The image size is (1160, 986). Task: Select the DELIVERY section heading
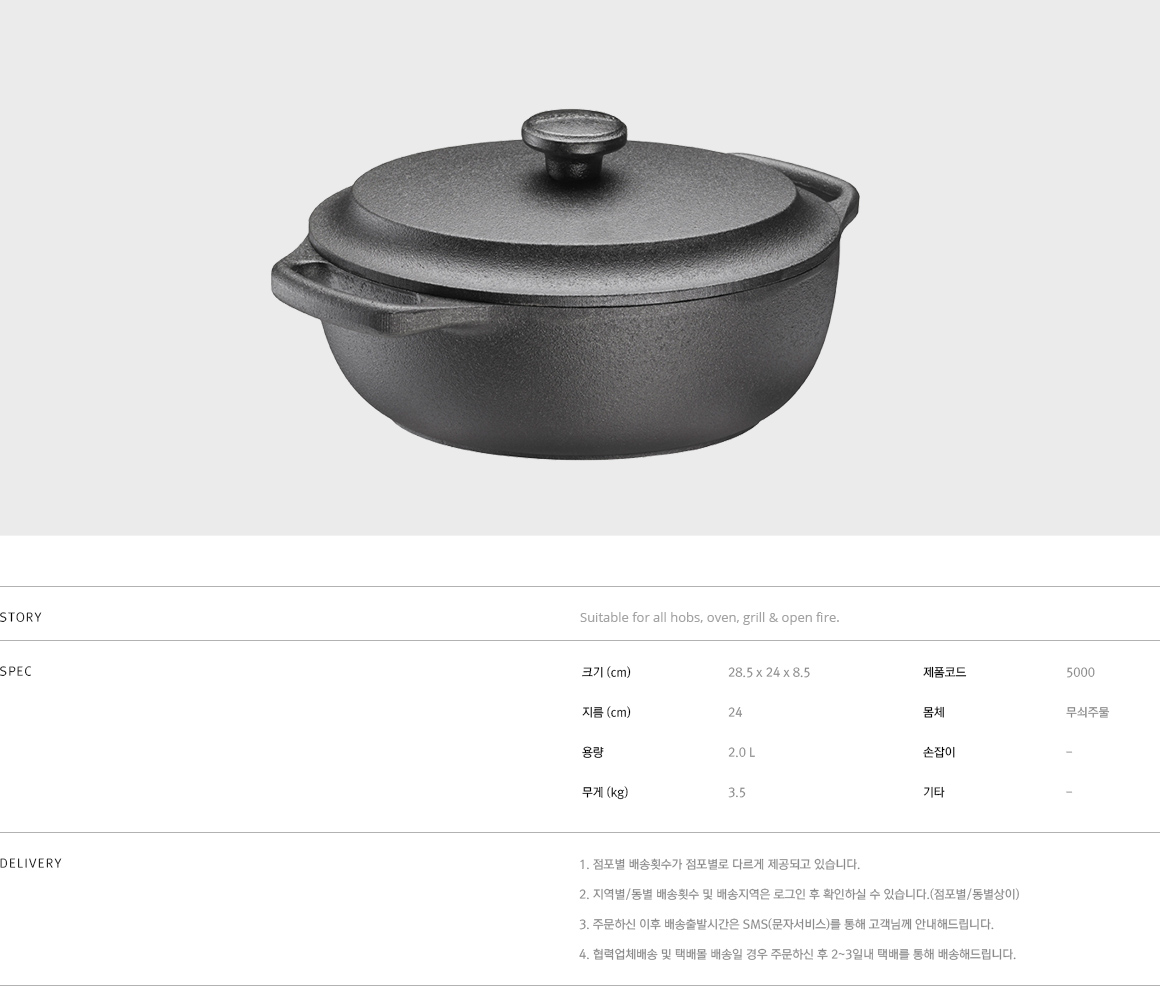(31, 863)
